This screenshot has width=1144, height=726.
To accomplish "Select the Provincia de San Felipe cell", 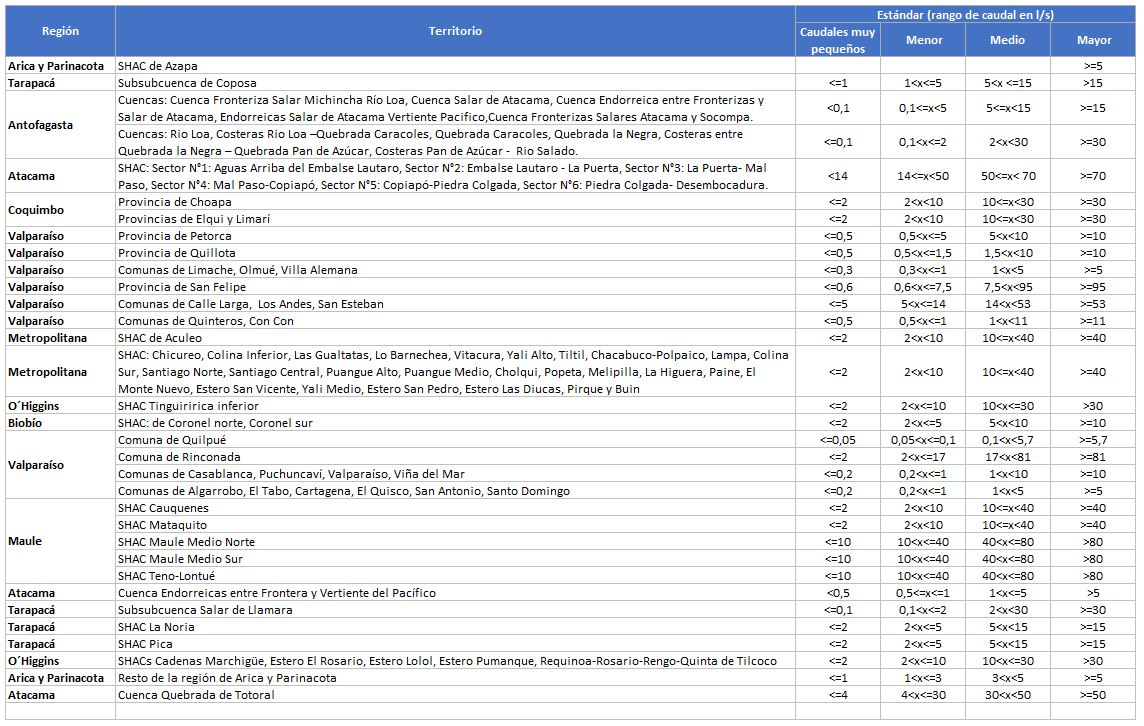I will click(x=181, y=287).
